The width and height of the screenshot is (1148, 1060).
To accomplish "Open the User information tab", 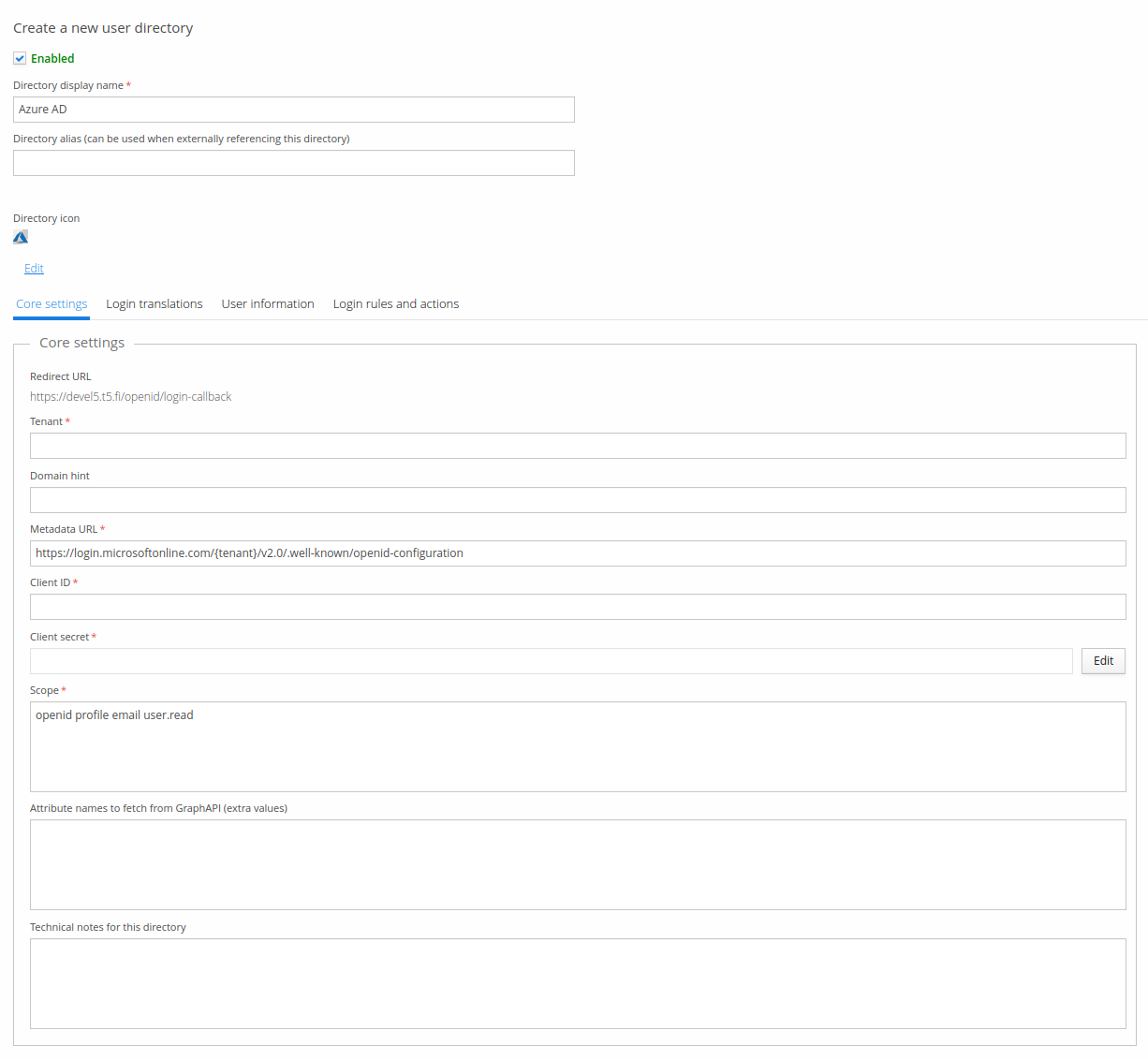I will pos(268,303).
